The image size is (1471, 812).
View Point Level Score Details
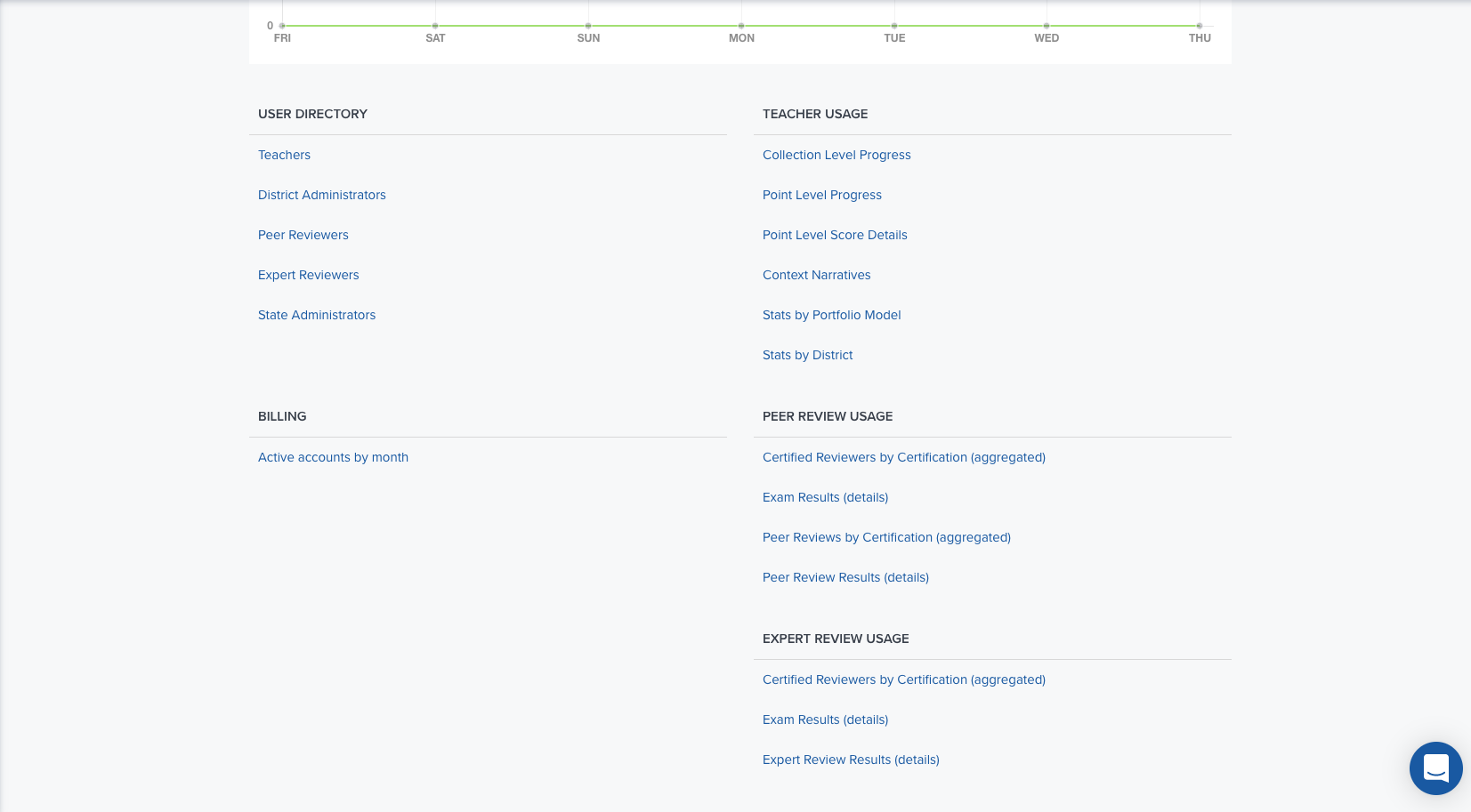pos(835,235)
